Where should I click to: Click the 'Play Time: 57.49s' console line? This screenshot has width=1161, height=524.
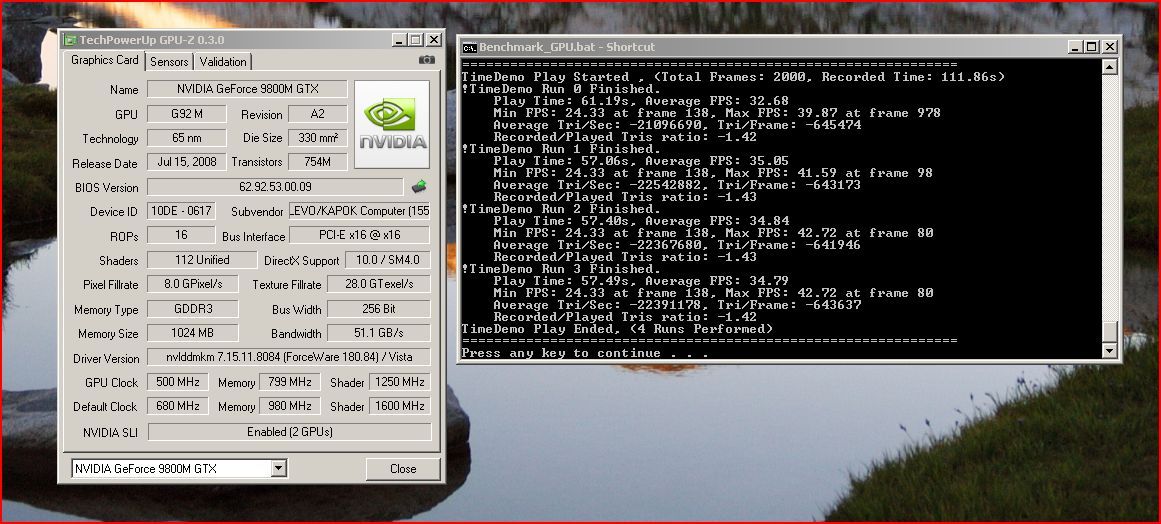pos(641,281)
